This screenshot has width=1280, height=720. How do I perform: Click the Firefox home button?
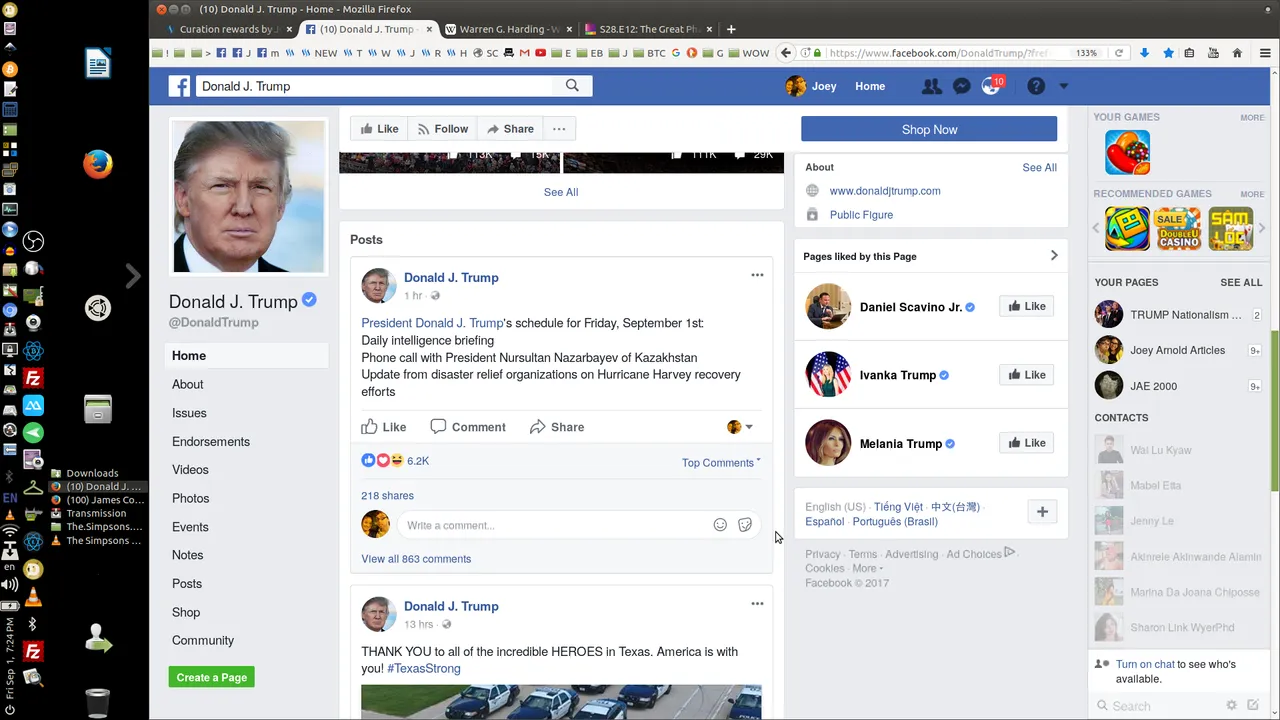pyautogui.click(x=1237, y=53)
